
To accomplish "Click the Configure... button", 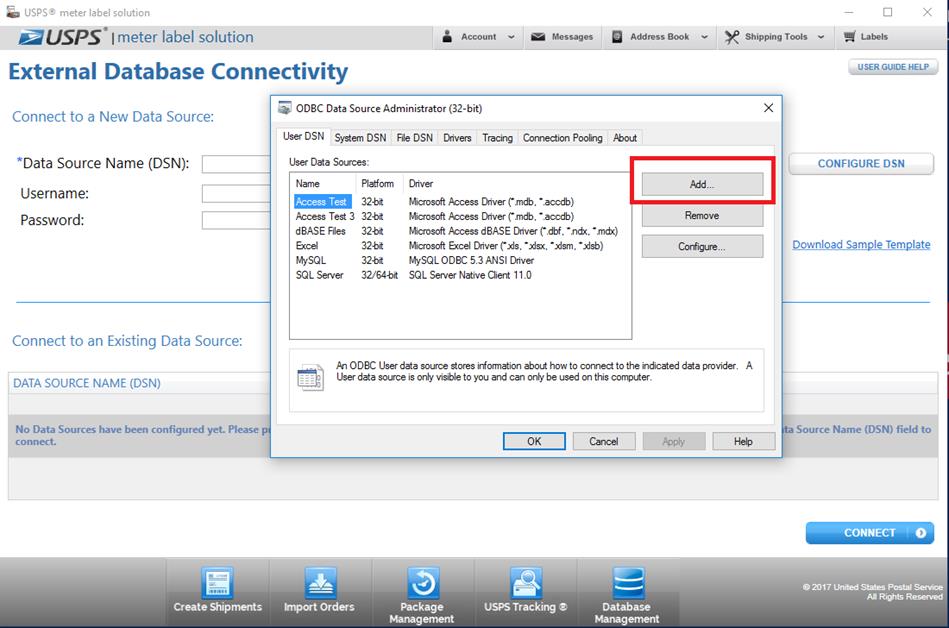I will click(702, 246).
